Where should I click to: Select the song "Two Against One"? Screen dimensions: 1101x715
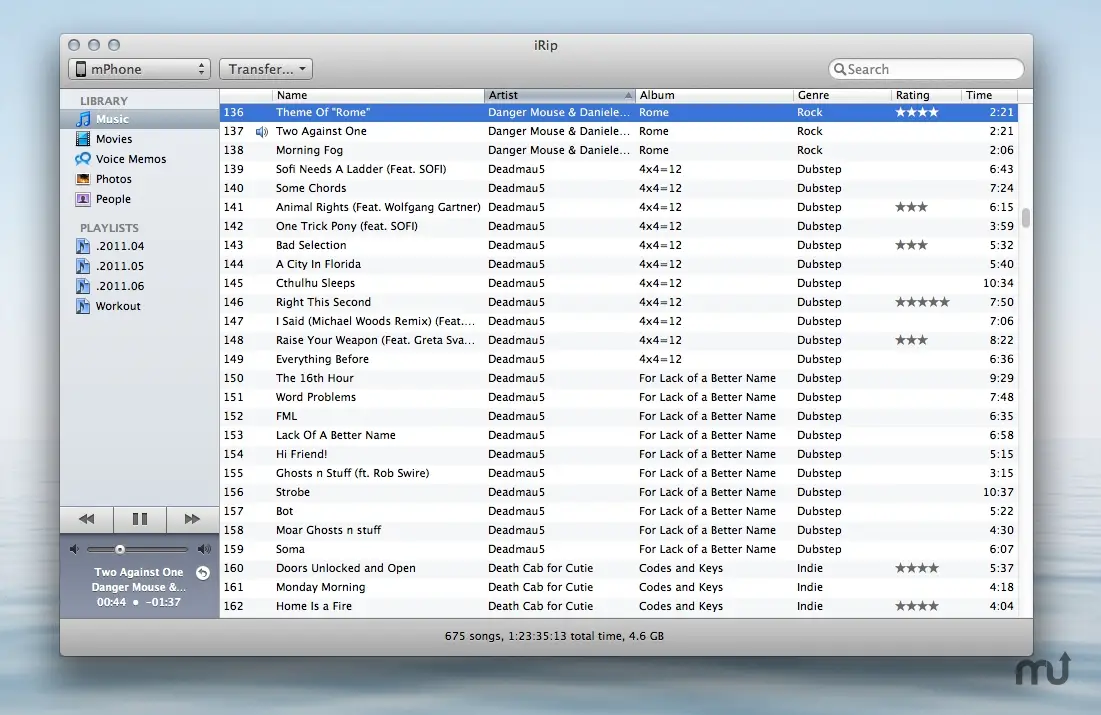(x=619, y=131)
